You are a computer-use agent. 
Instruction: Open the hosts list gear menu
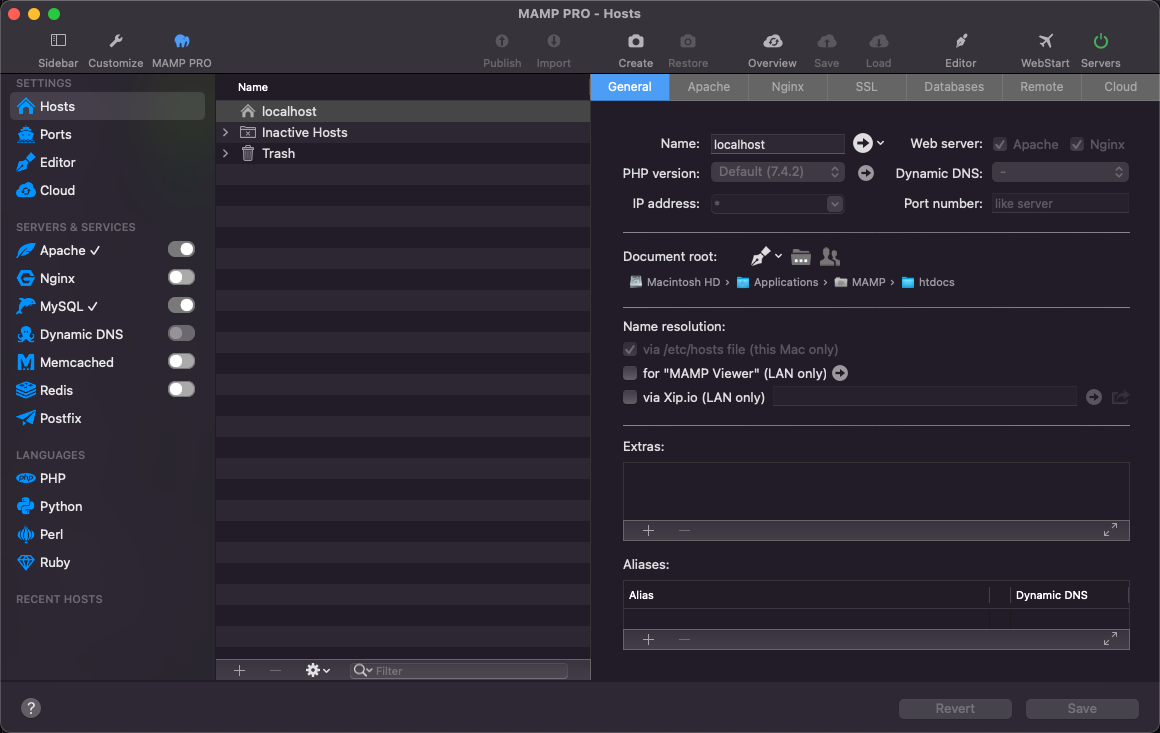317,671
